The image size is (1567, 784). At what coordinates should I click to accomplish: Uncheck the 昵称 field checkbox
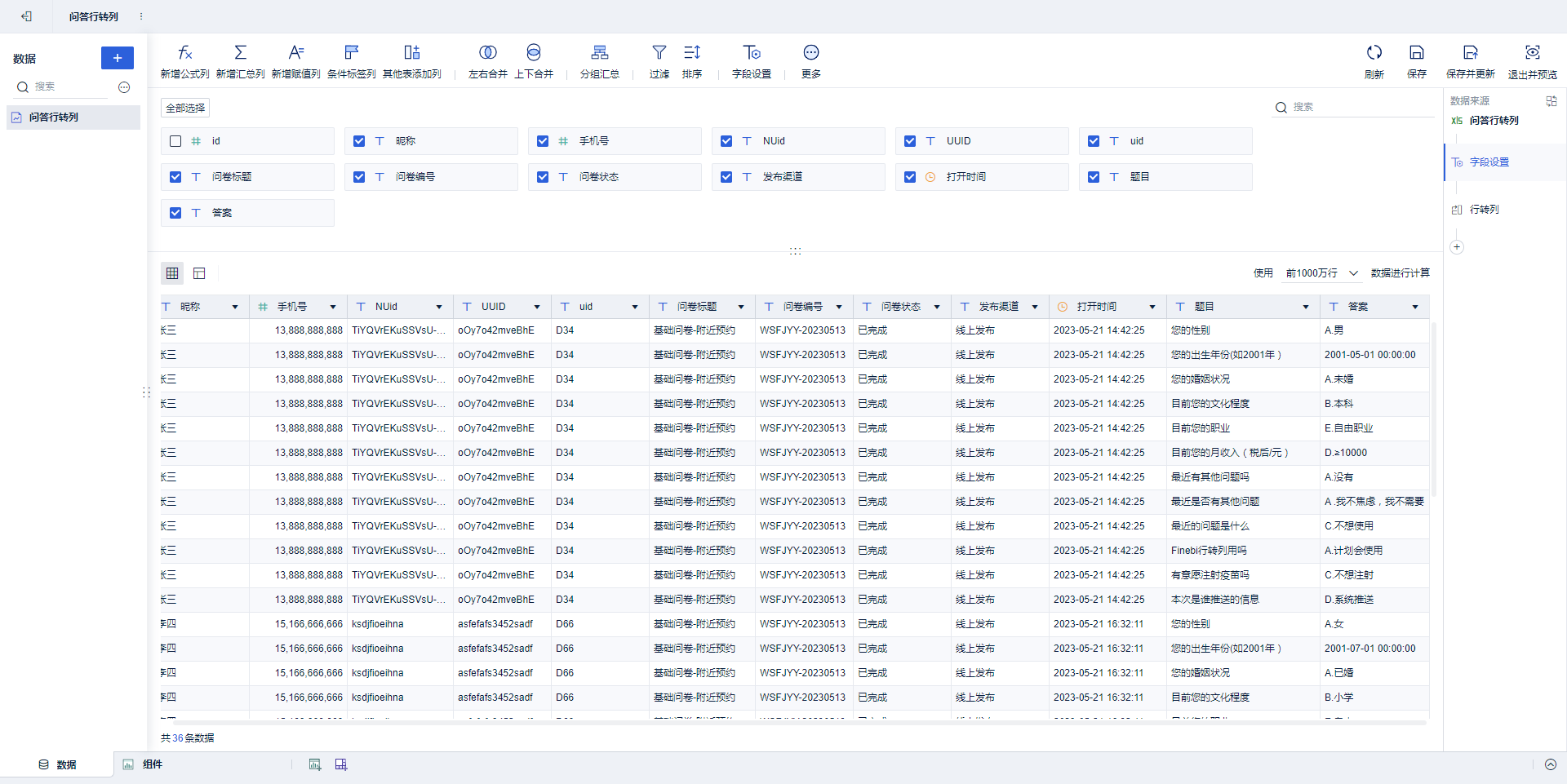pos(359,141)
